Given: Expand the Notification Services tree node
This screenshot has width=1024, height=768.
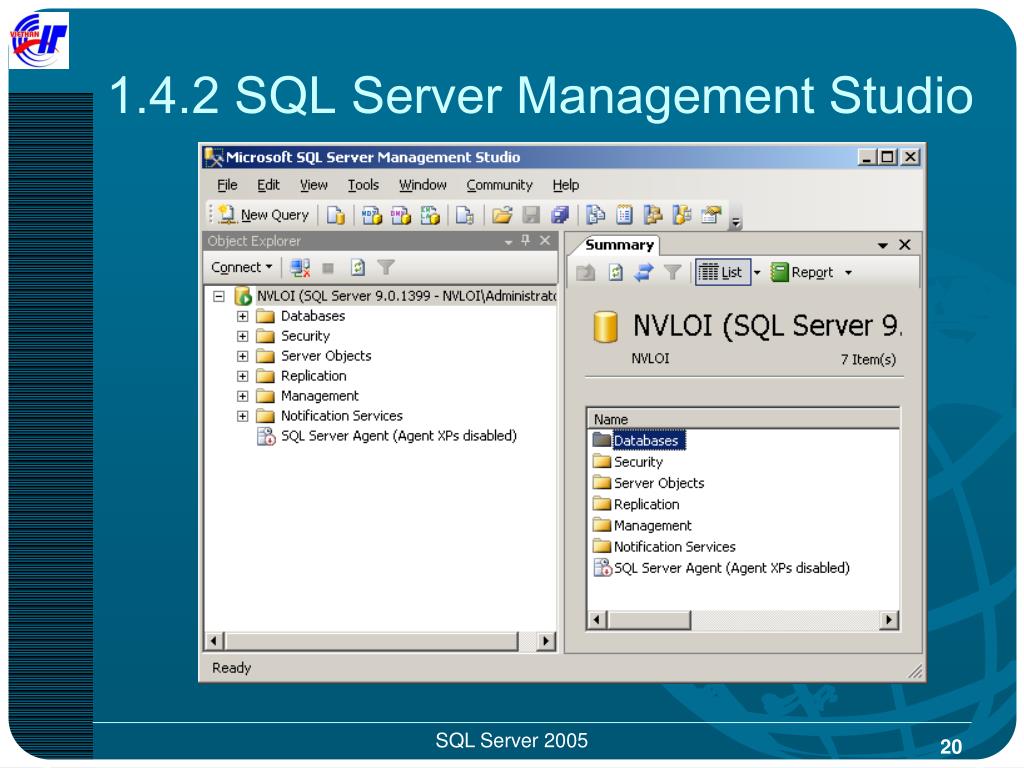Looking at the screenshot, I should coord(242,416).
